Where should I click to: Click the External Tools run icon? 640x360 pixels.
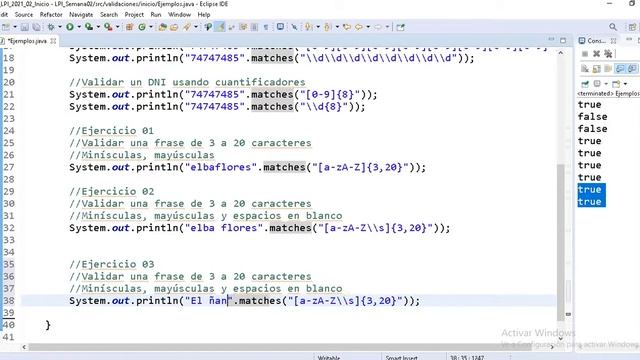pos(108,27)
